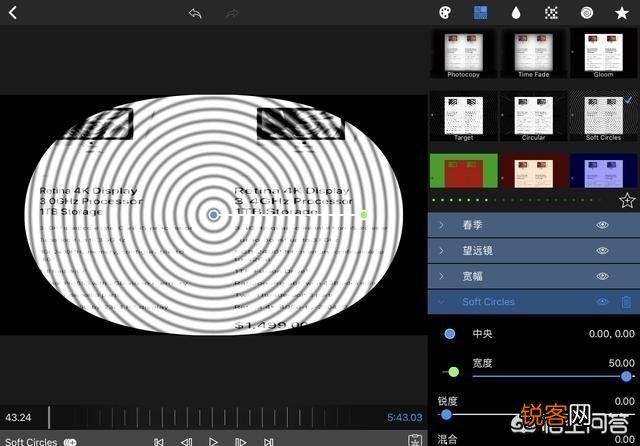Click the 43.24 current time readout
Screen dimensions: 640x446
18,417
